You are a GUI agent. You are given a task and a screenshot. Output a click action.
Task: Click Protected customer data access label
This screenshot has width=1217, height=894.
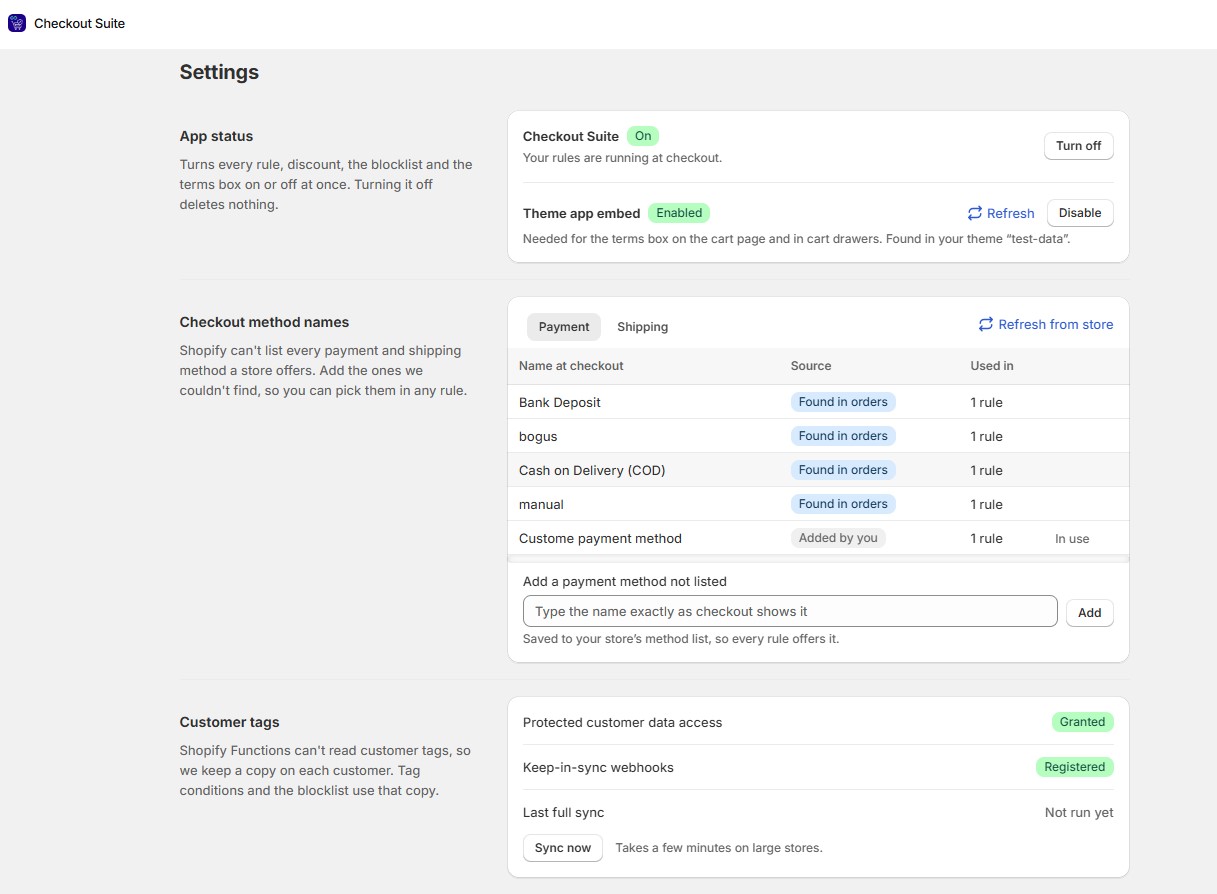[622, 722]
